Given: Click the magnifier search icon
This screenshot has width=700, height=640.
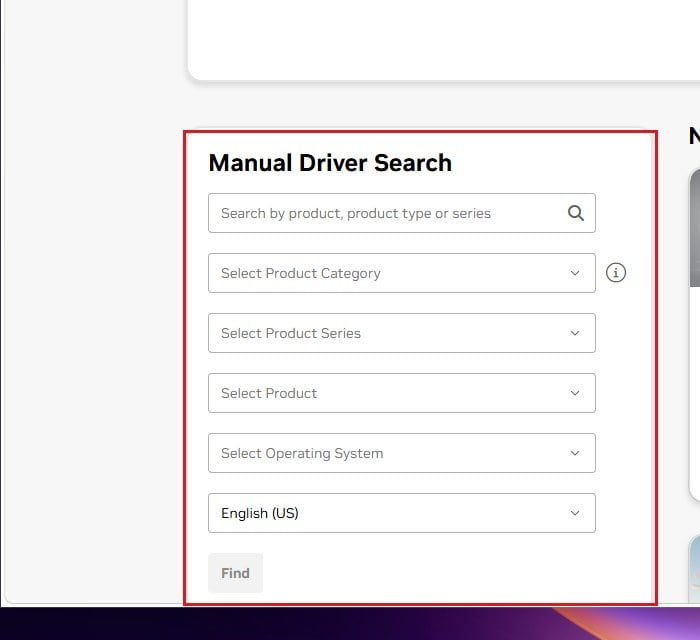Looking at the screenshot, I should point(575,213).
